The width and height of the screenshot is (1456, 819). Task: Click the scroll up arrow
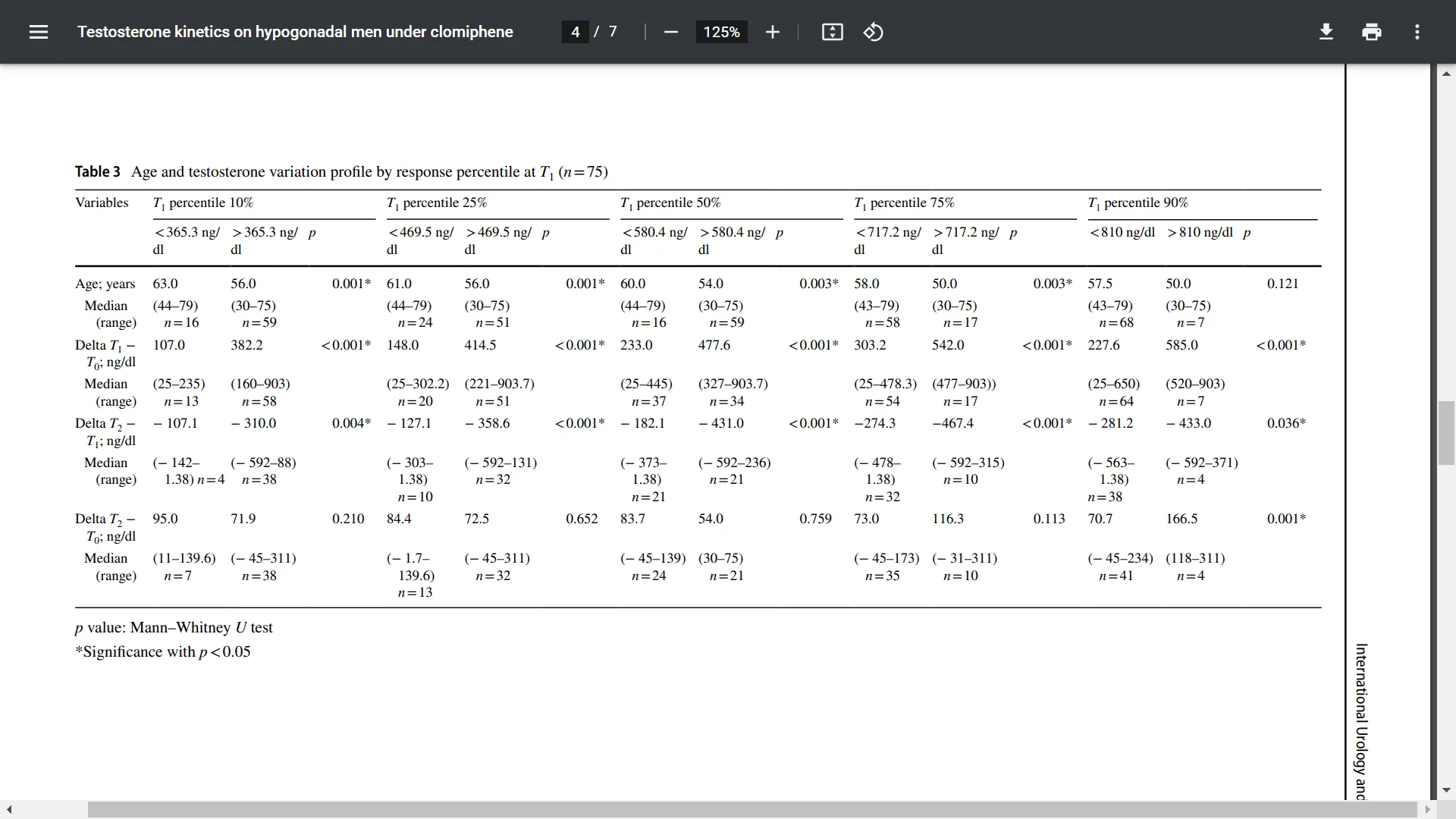pos(1445,74)
